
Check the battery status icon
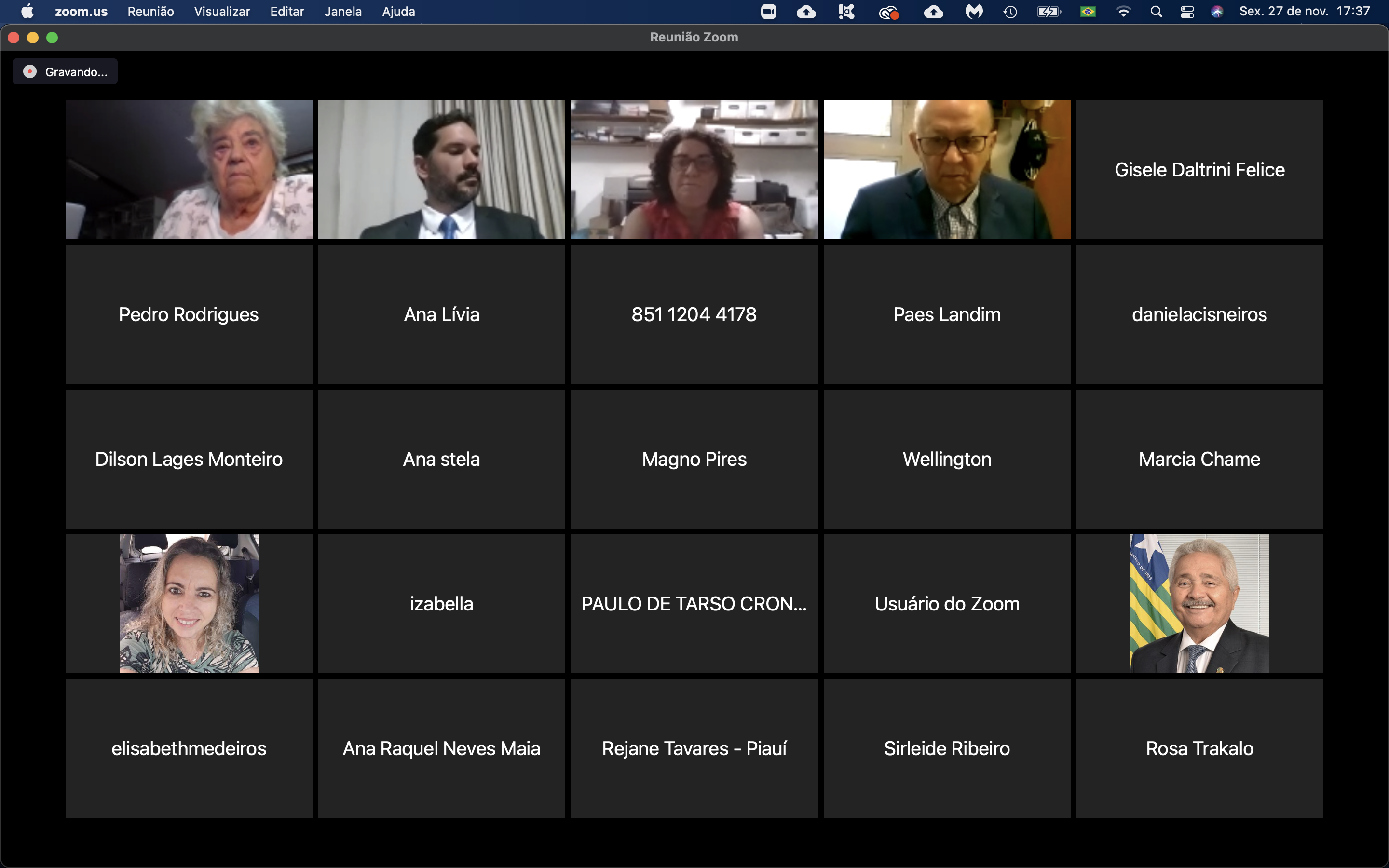tap(1049, 12)
